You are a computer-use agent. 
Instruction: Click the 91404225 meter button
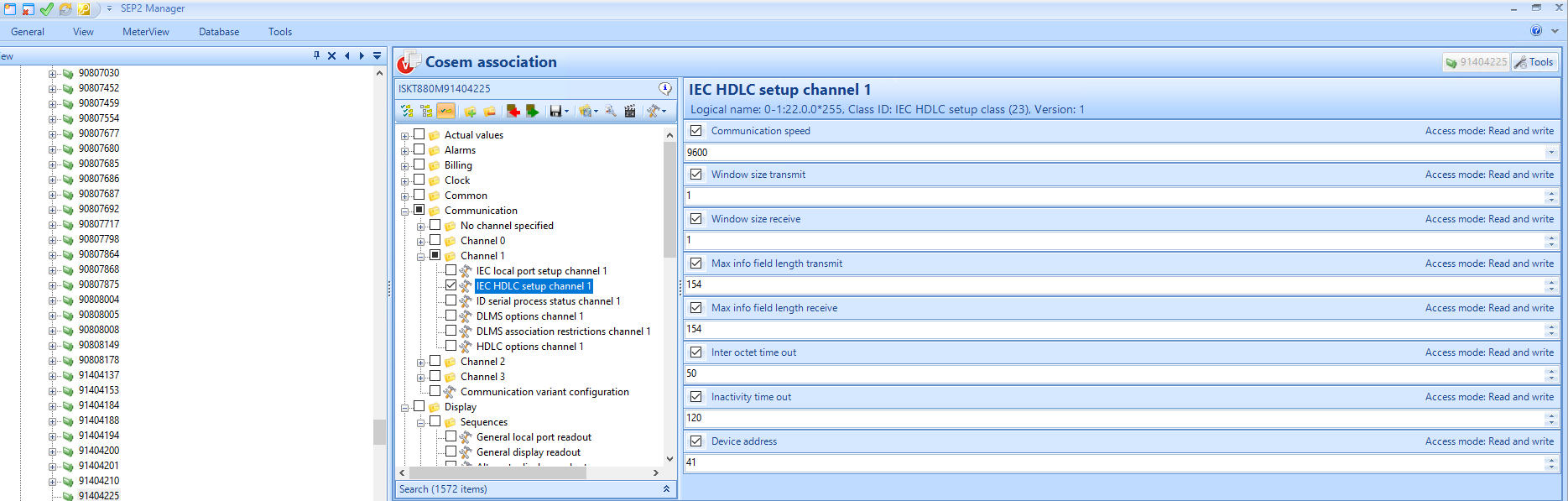pyautogui.click(x=1476, y=62)
